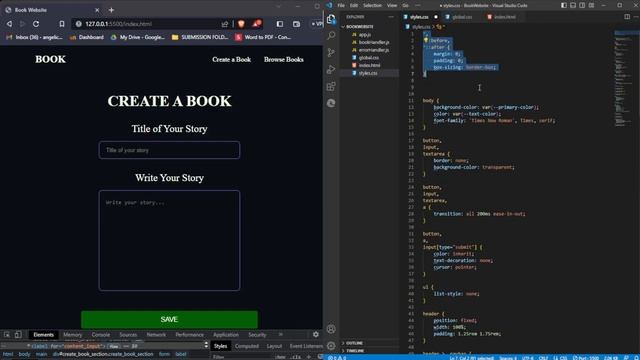Click the BOOK logo link

coord(50,60)
